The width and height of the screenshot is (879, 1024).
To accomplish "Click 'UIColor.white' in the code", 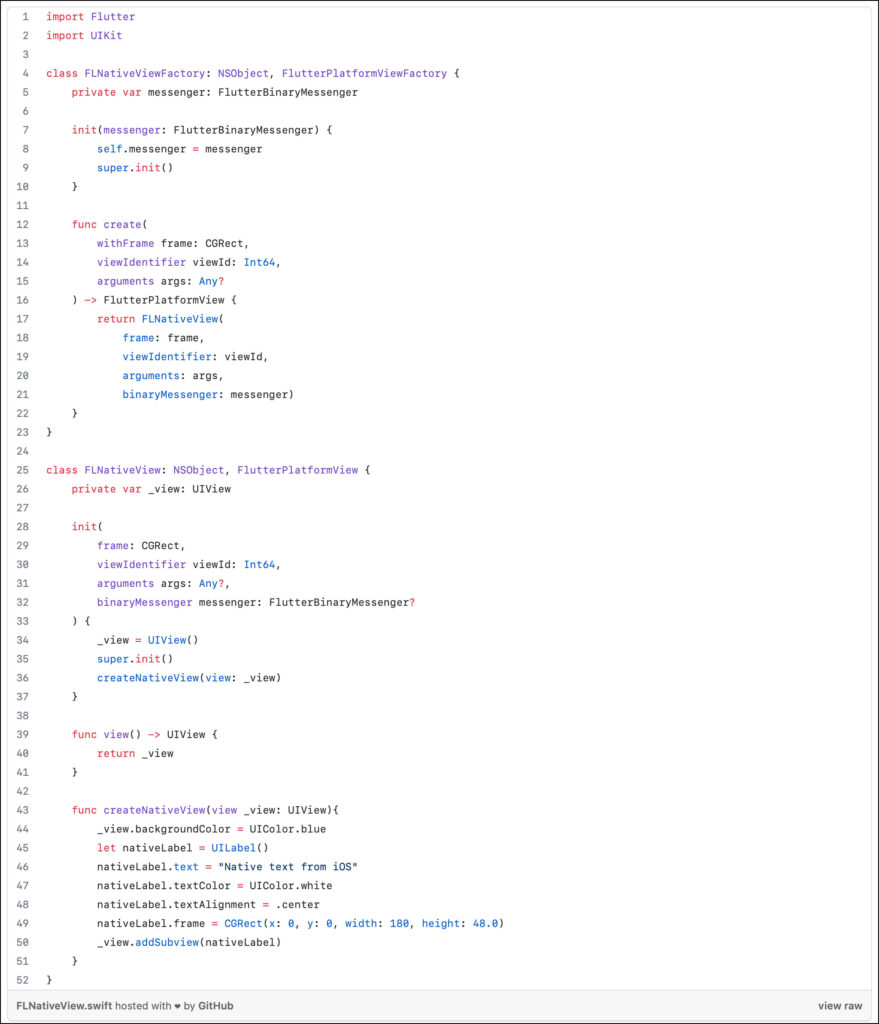I will [290, 885].
